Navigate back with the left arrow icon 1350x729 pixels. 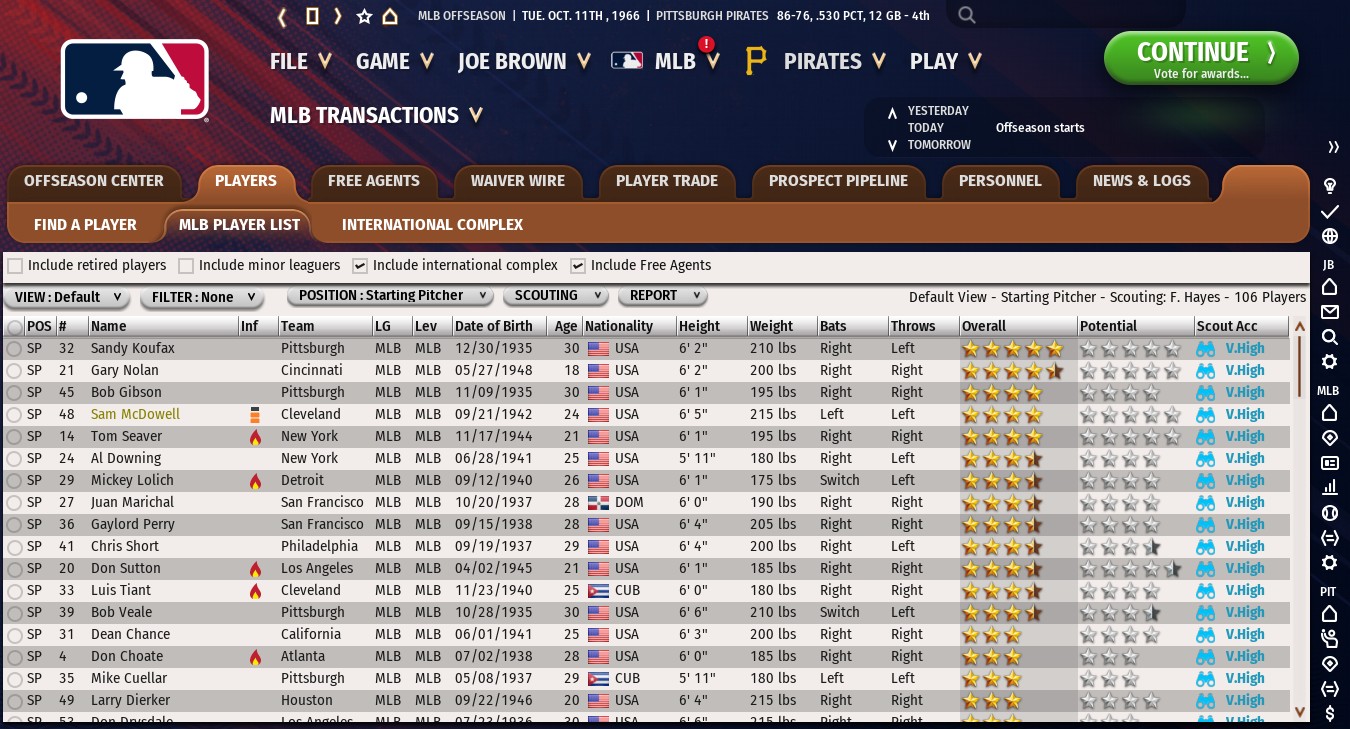point(283,16)
